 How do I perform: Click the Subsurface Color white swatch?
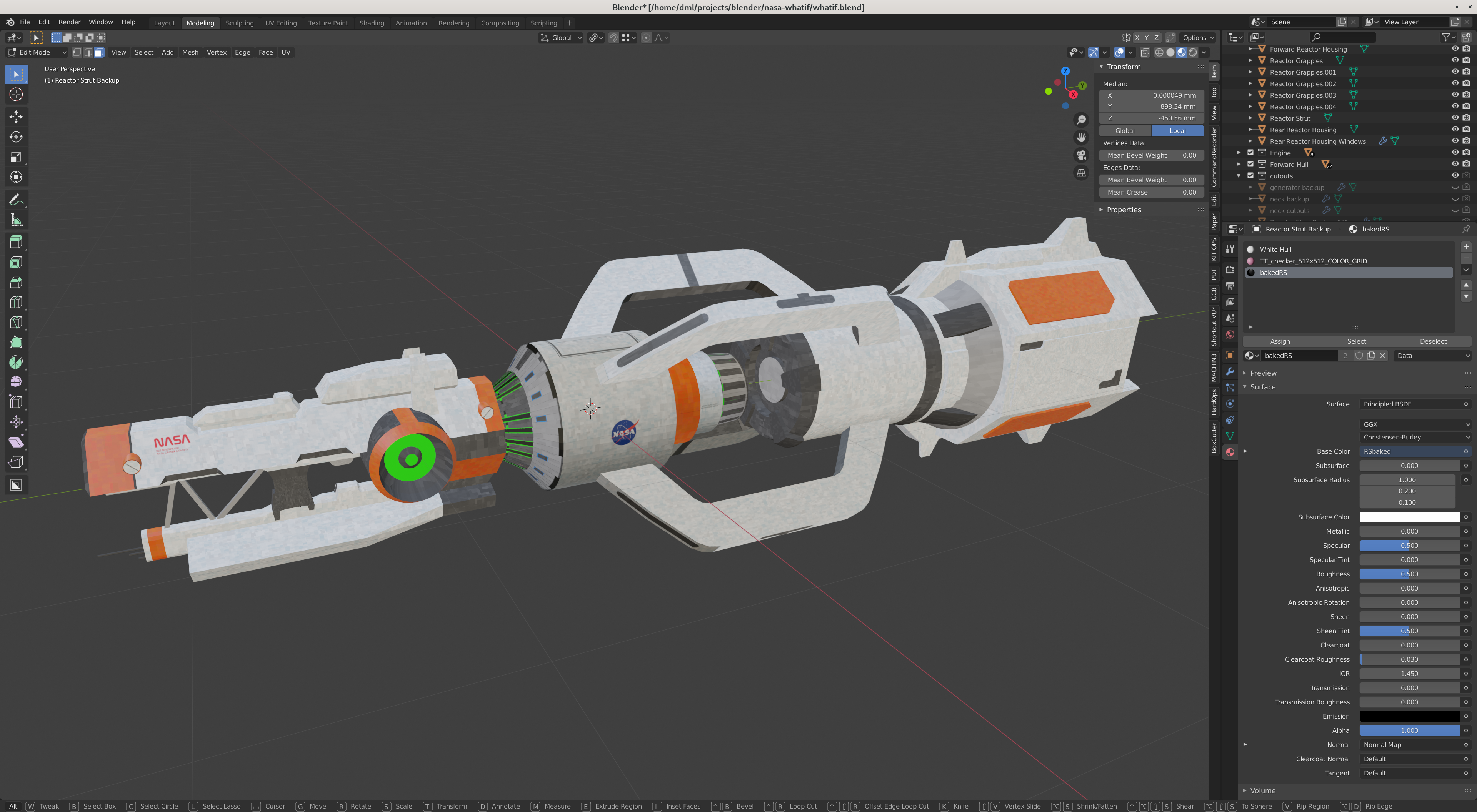pyautogui.click(x=1410, y=517)
